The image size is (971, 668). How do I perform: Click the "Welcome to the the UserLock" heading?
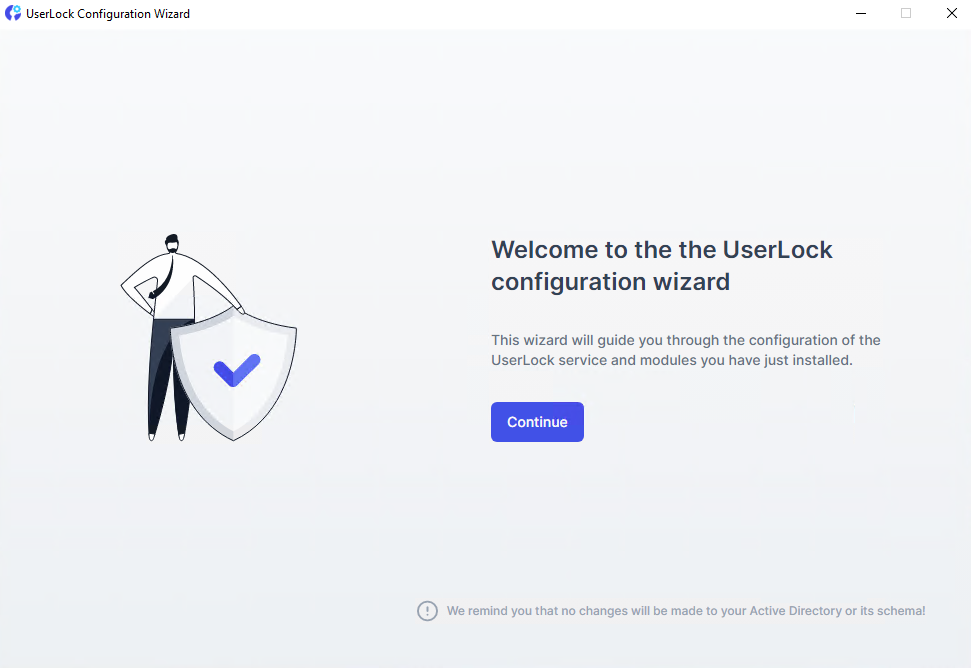[x=661, y=266]
